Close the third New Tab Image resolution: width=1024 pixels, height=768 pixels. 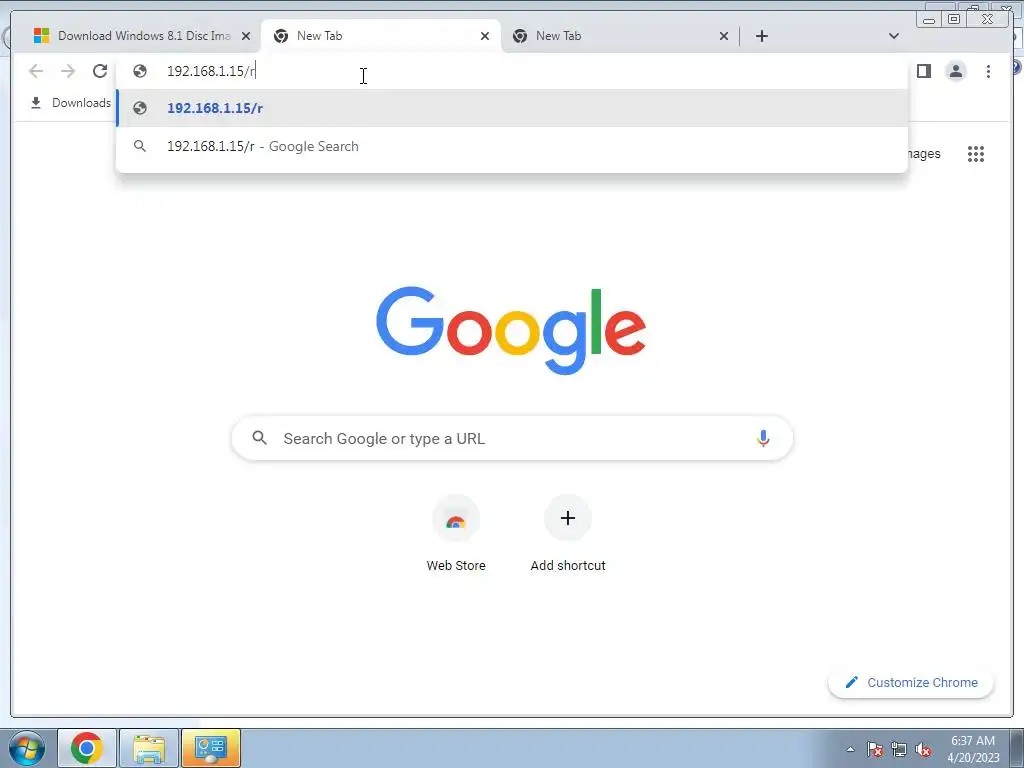[x=724, y=37]
